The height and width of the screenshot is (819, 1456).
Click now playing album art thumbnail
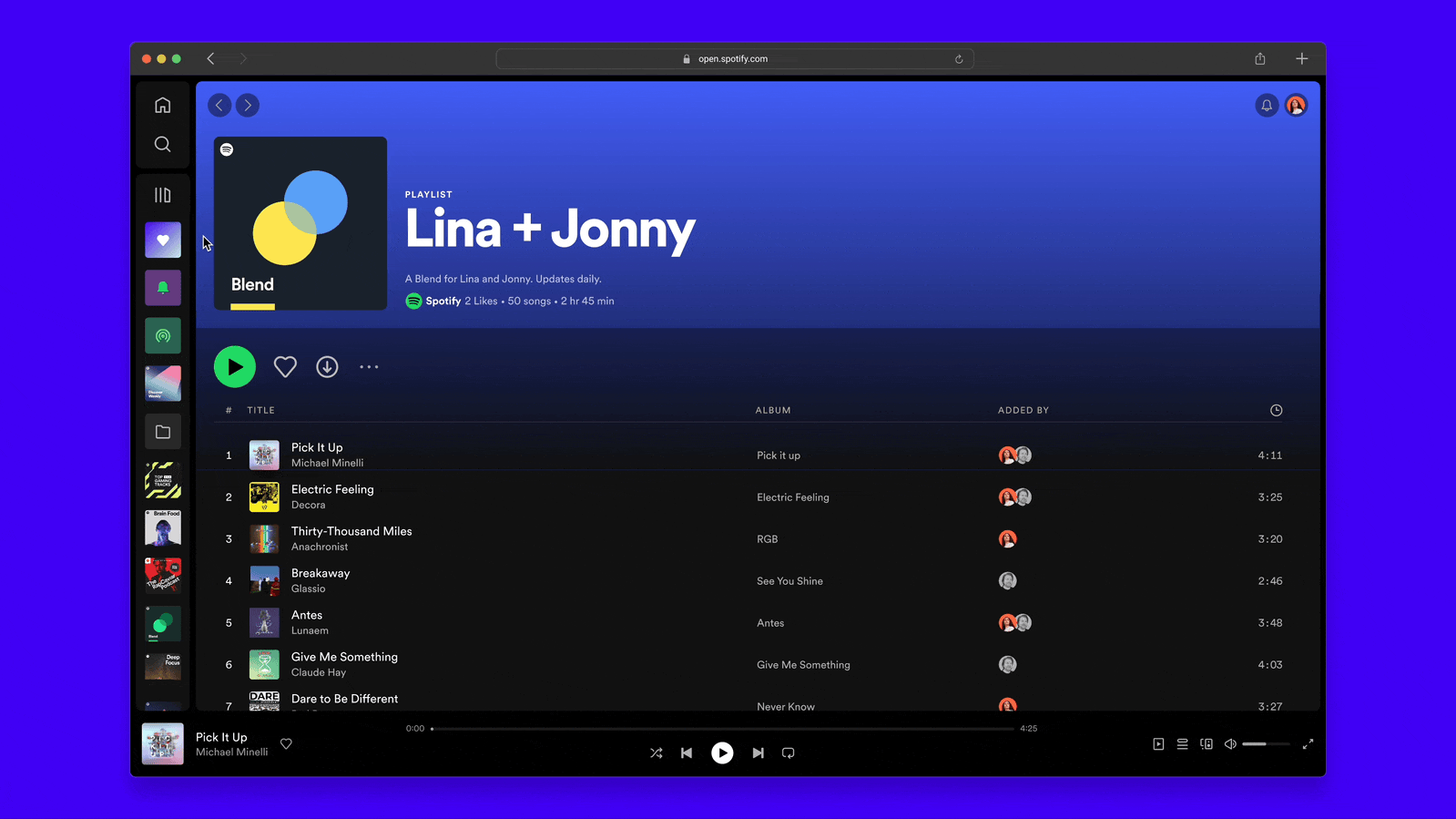tap(163, 743)
